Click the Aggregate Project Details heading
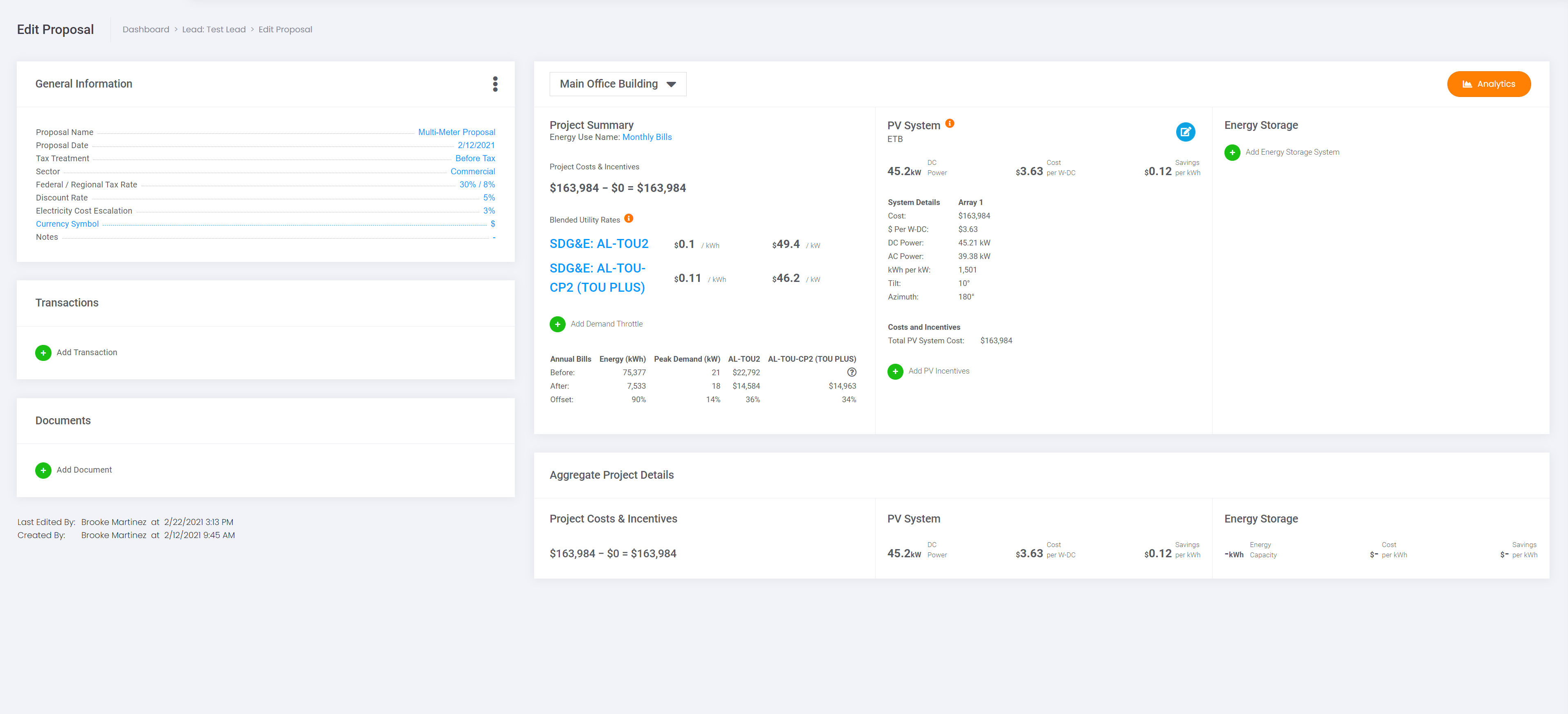This screenshot has width=1568, height=714. 611,475
